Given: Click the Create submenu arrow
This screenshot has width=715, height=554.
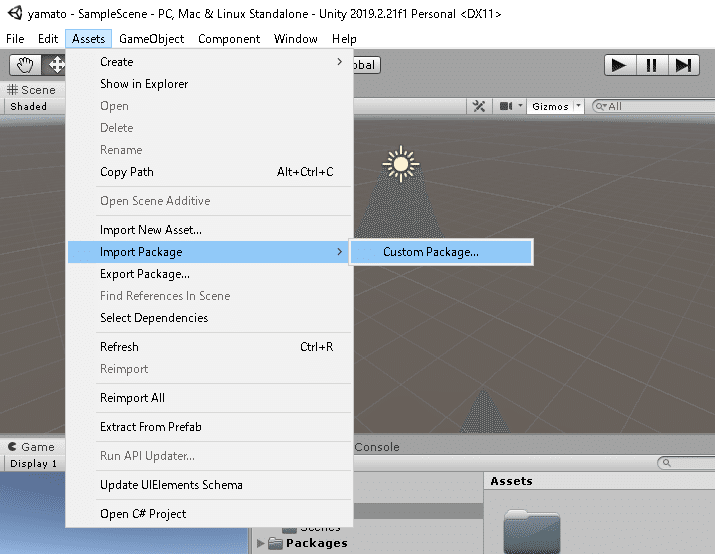Looking at the screenshot, I should point(339,62).
